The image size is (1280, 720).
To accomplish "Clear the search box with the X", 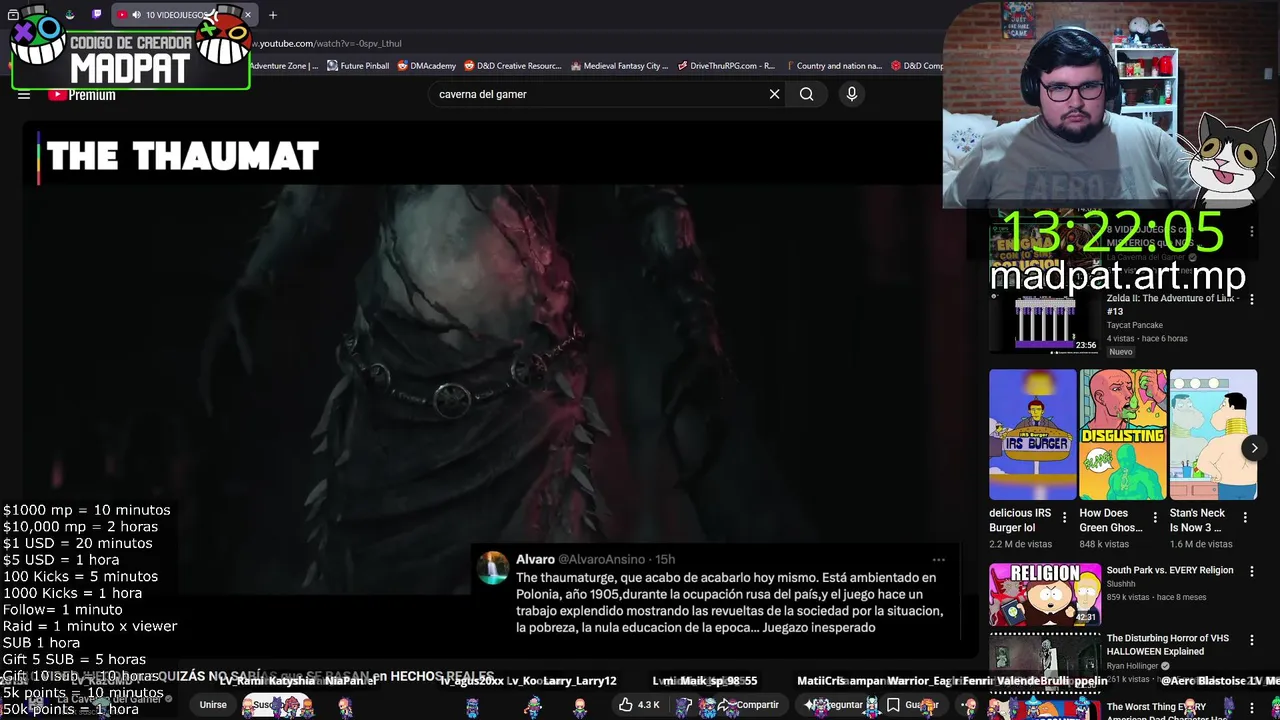I will tap(774, 94).
